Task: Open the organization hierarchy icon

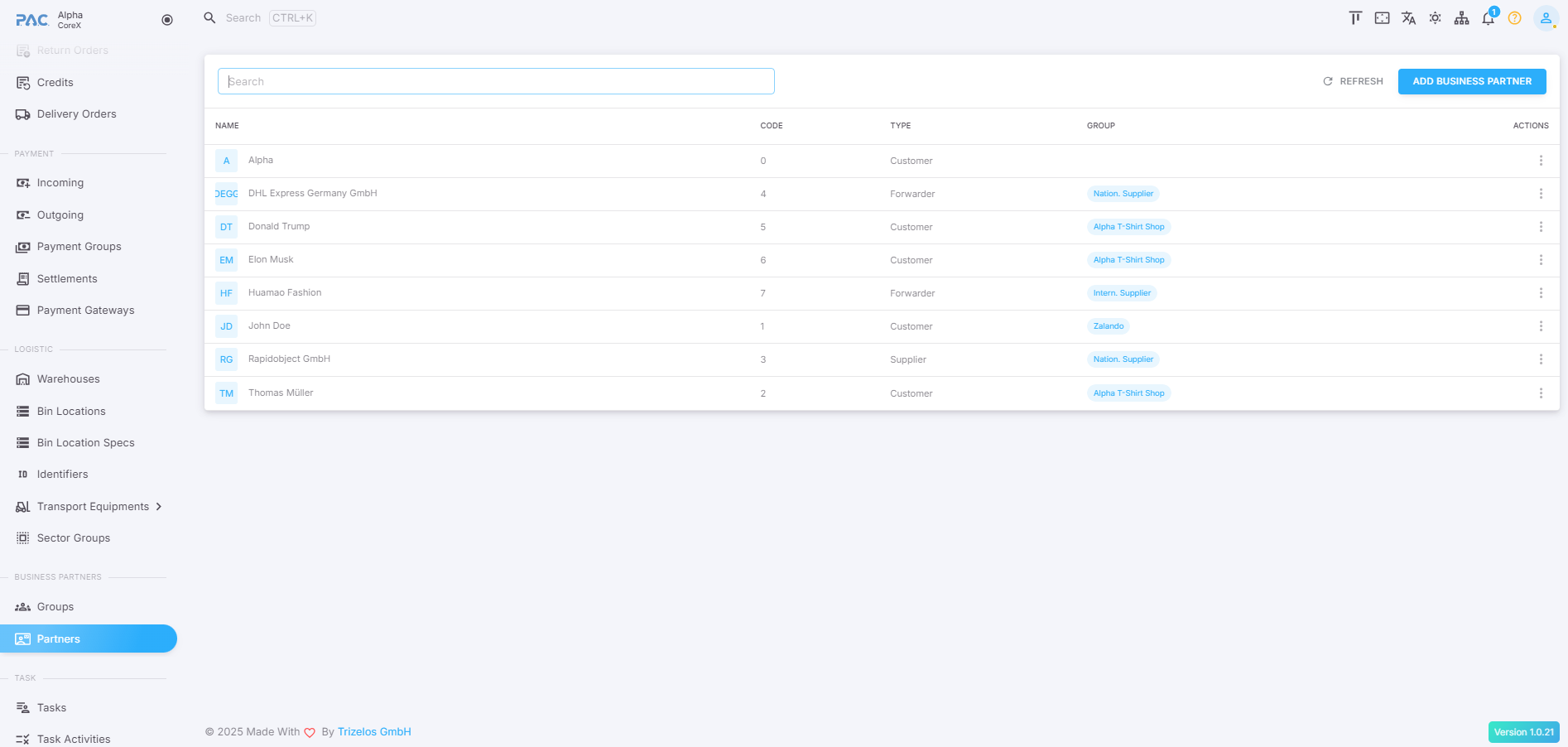Action: 1461,18
